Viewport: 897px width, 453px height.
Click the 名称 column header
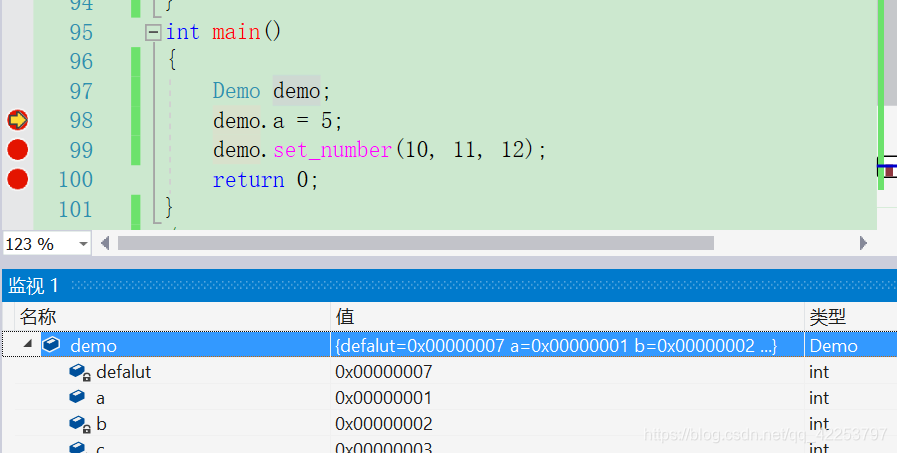tap(38, 316)
